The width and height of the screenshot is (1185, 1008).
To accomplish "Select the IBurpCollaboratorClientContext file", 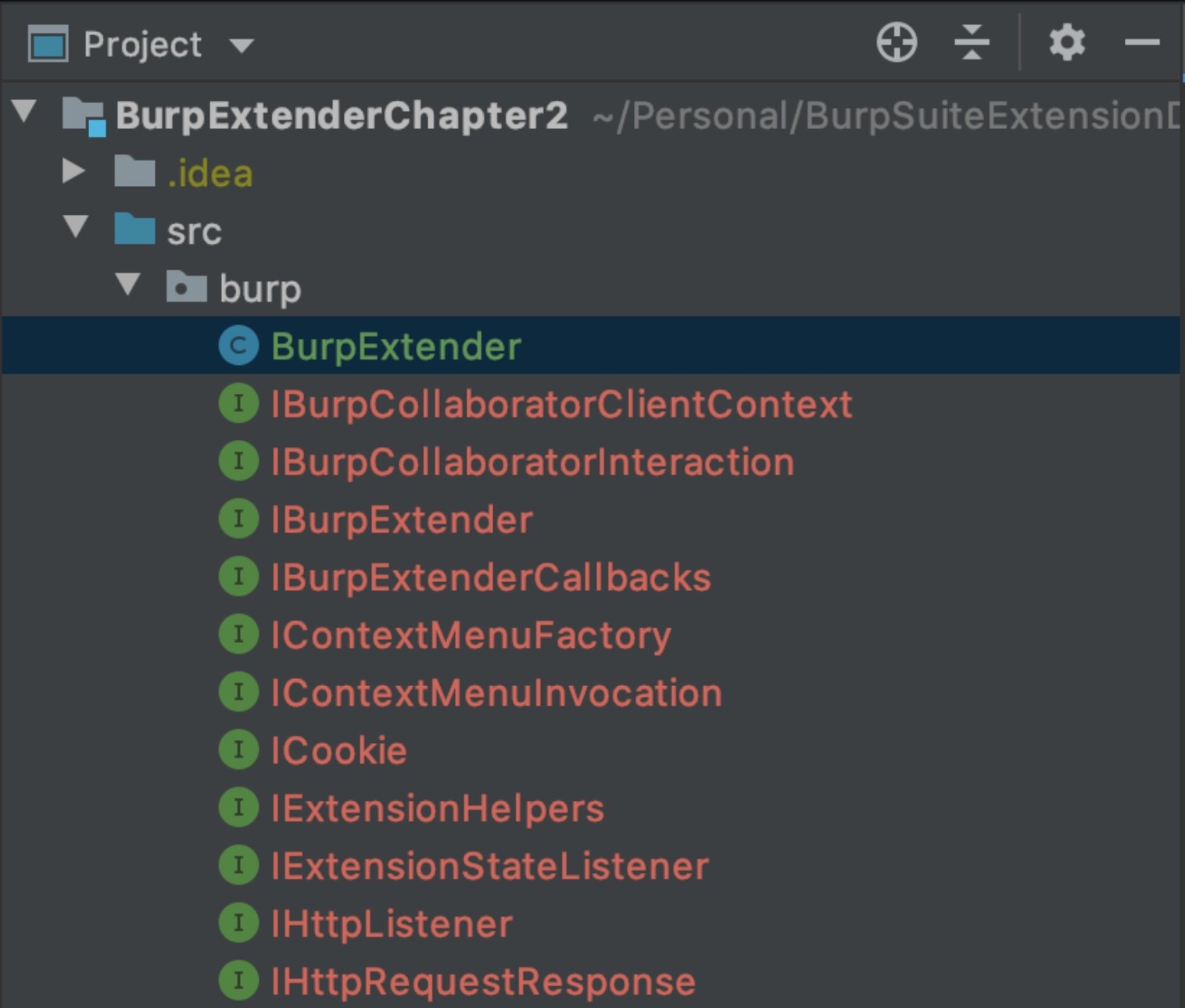I will coord(561,405).
